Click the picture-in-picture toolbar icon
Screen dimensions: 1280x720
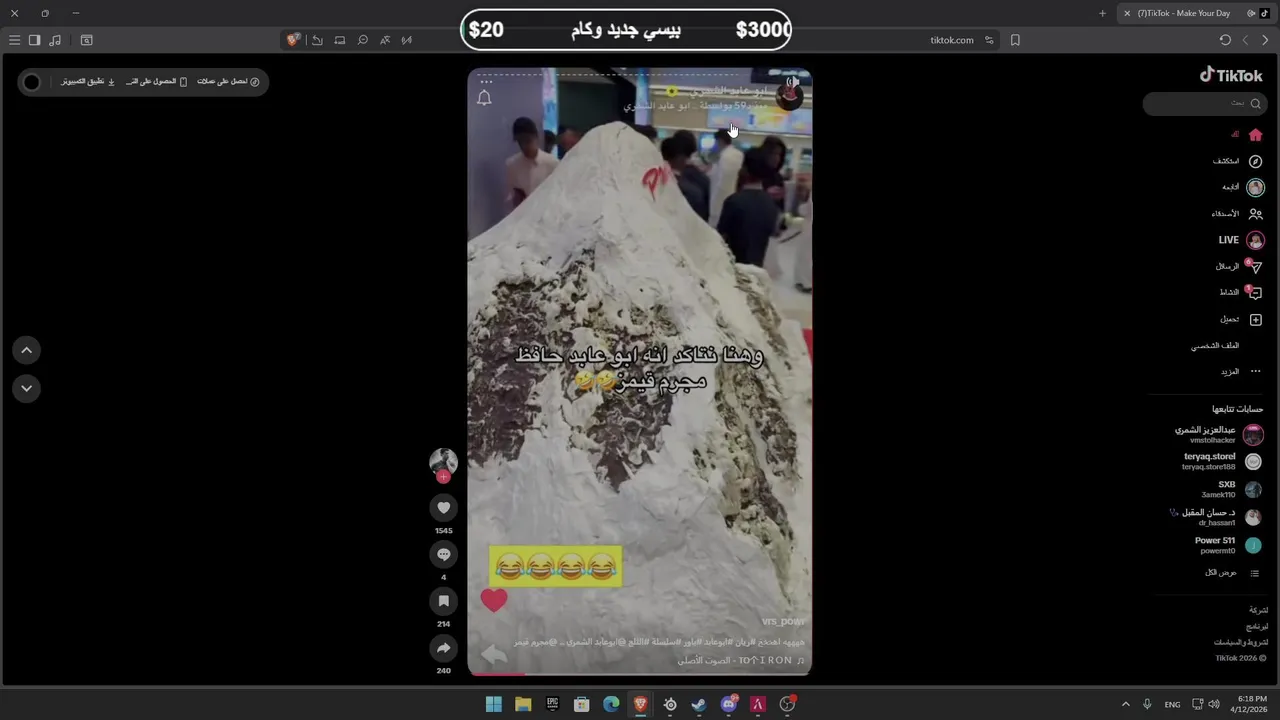coord(340,40)
